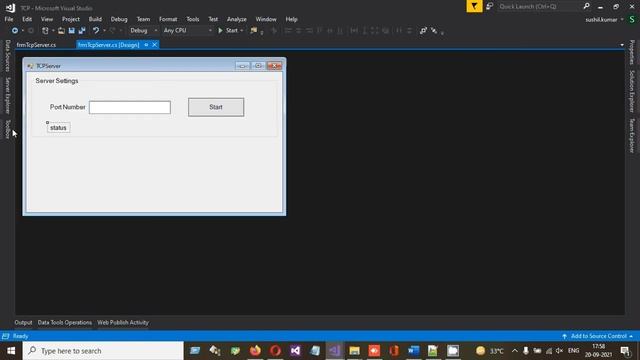Image resolution: width=640 pixels, height=360 pixels.
Task: Open the Test menu
Action: point(213,19)
